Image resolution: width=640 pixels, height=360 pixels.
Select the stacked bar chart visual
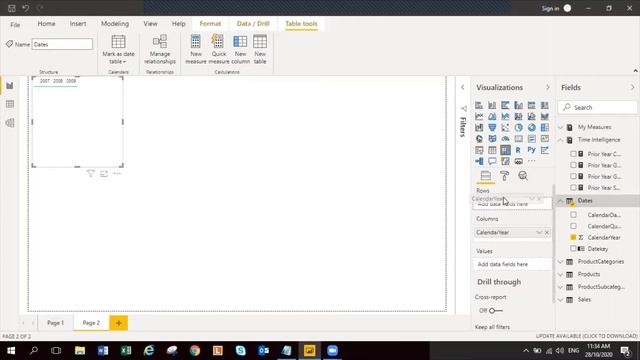479,105
